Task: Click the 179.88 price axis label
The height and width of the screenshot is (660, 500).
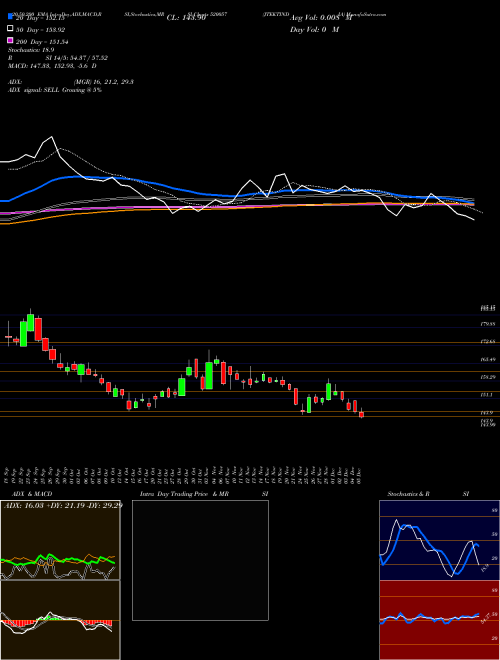Action: (489, 324)
